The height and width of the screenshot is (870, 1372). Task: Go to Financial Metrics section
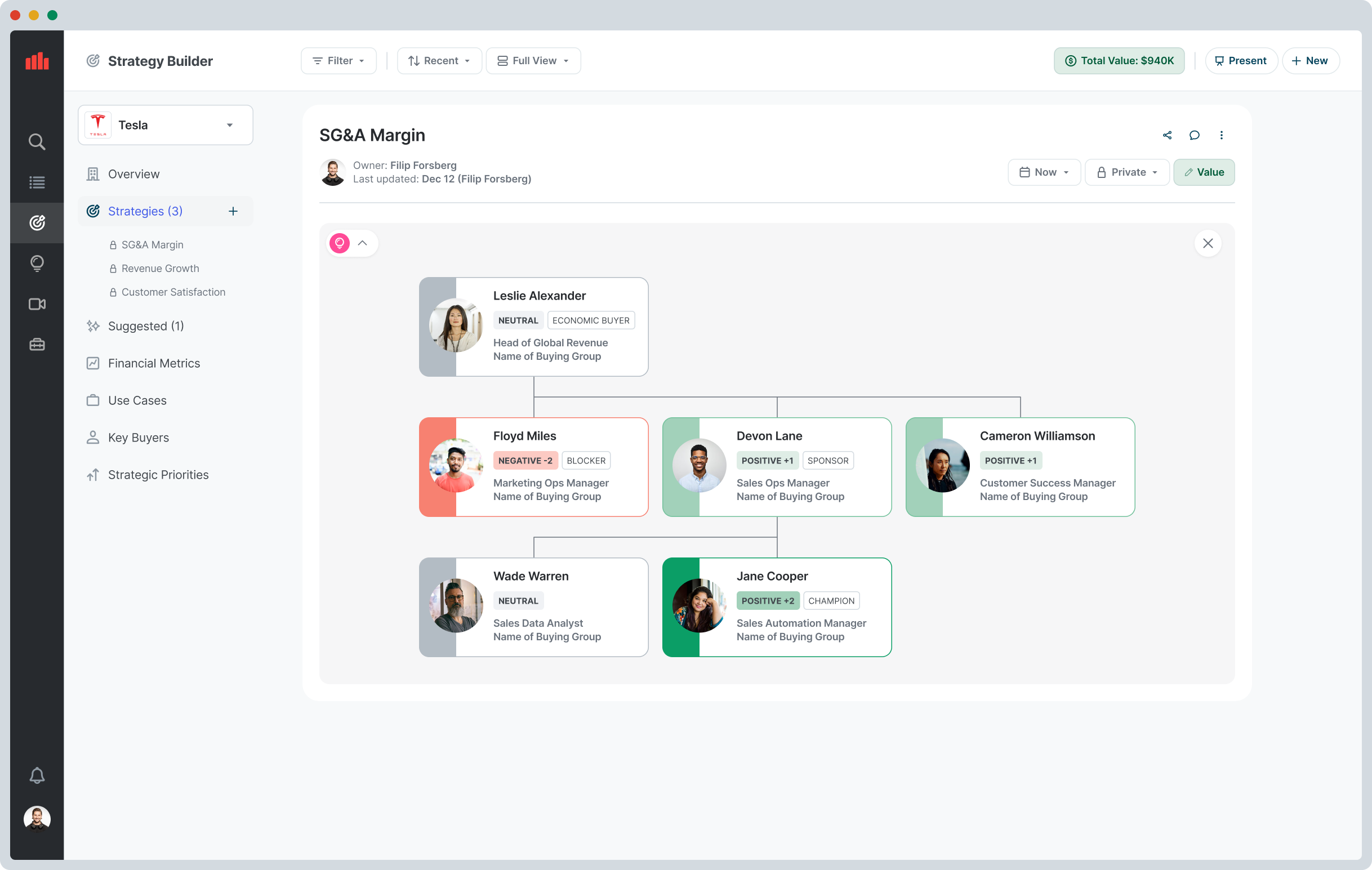tap(154, 363)
